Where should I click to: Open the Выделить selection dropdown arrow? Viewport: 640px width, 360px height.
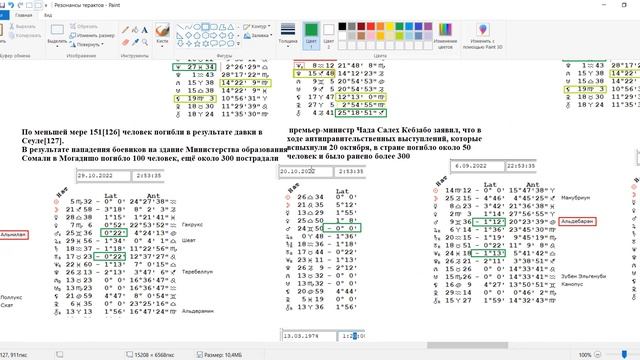click(57, 46)
